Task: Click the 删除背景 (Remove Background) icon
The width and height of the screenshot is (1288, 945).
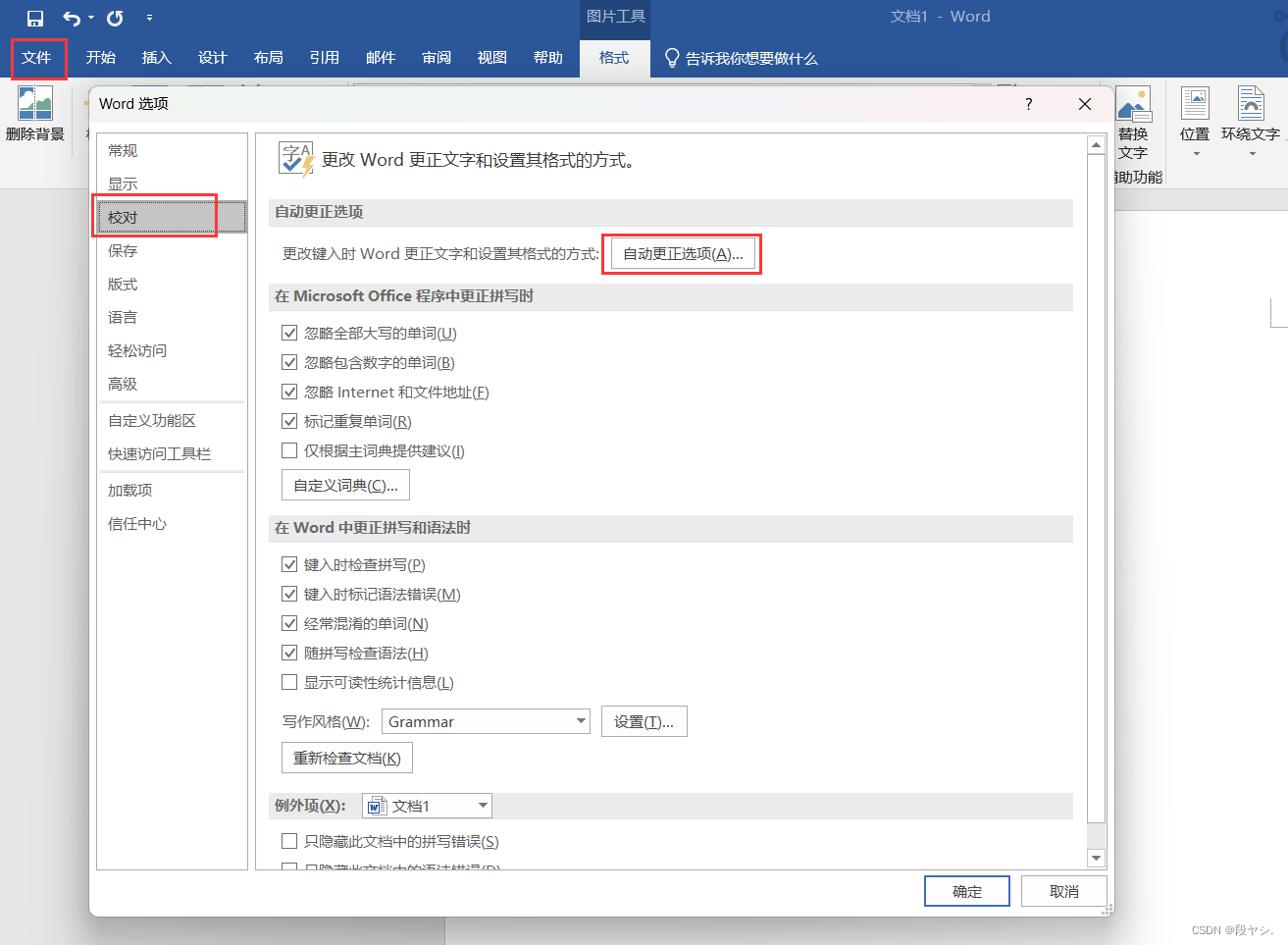Action: click(35, 102)
